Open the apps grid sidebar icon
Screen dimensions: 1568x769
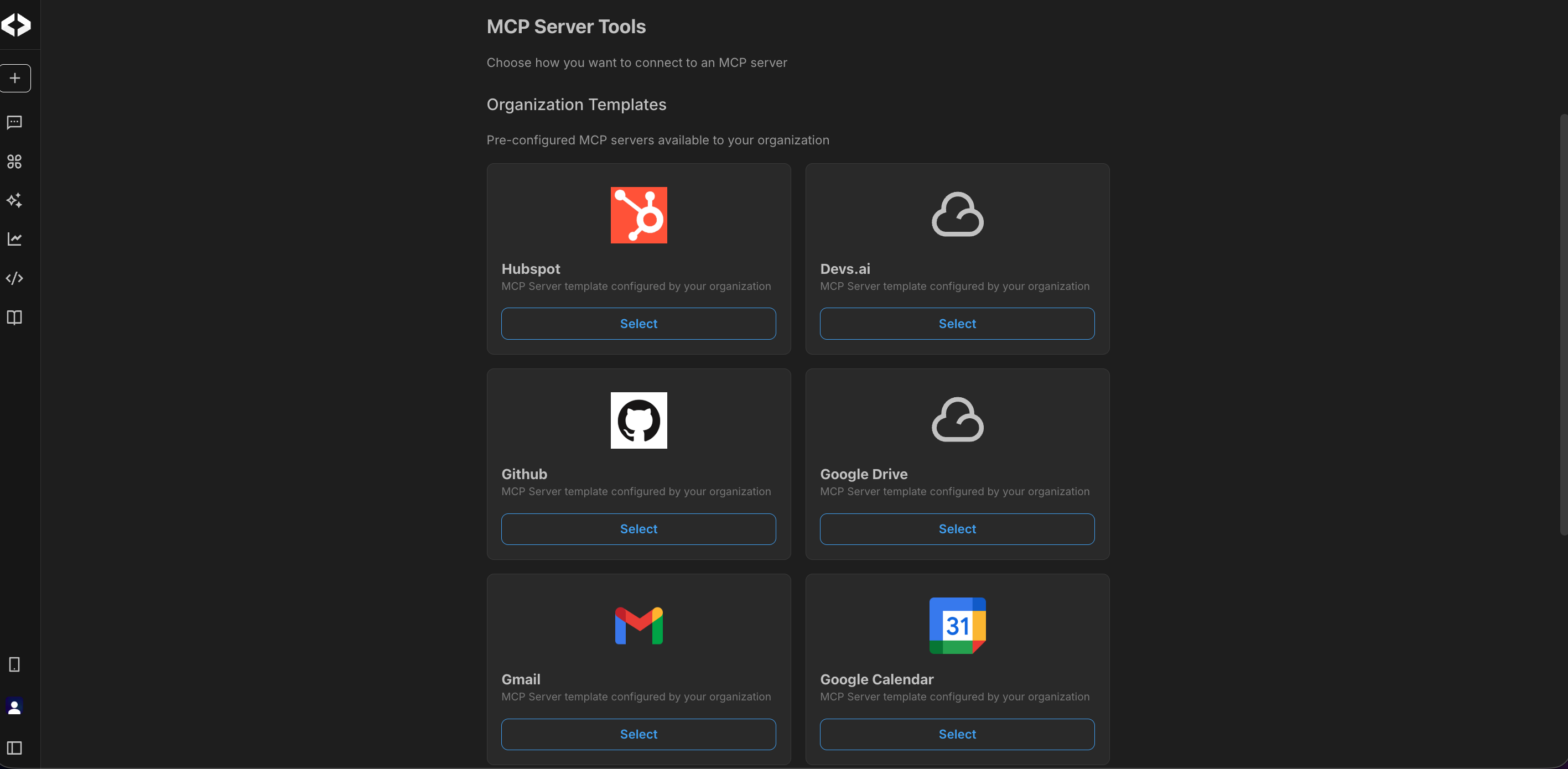(14, 162)
